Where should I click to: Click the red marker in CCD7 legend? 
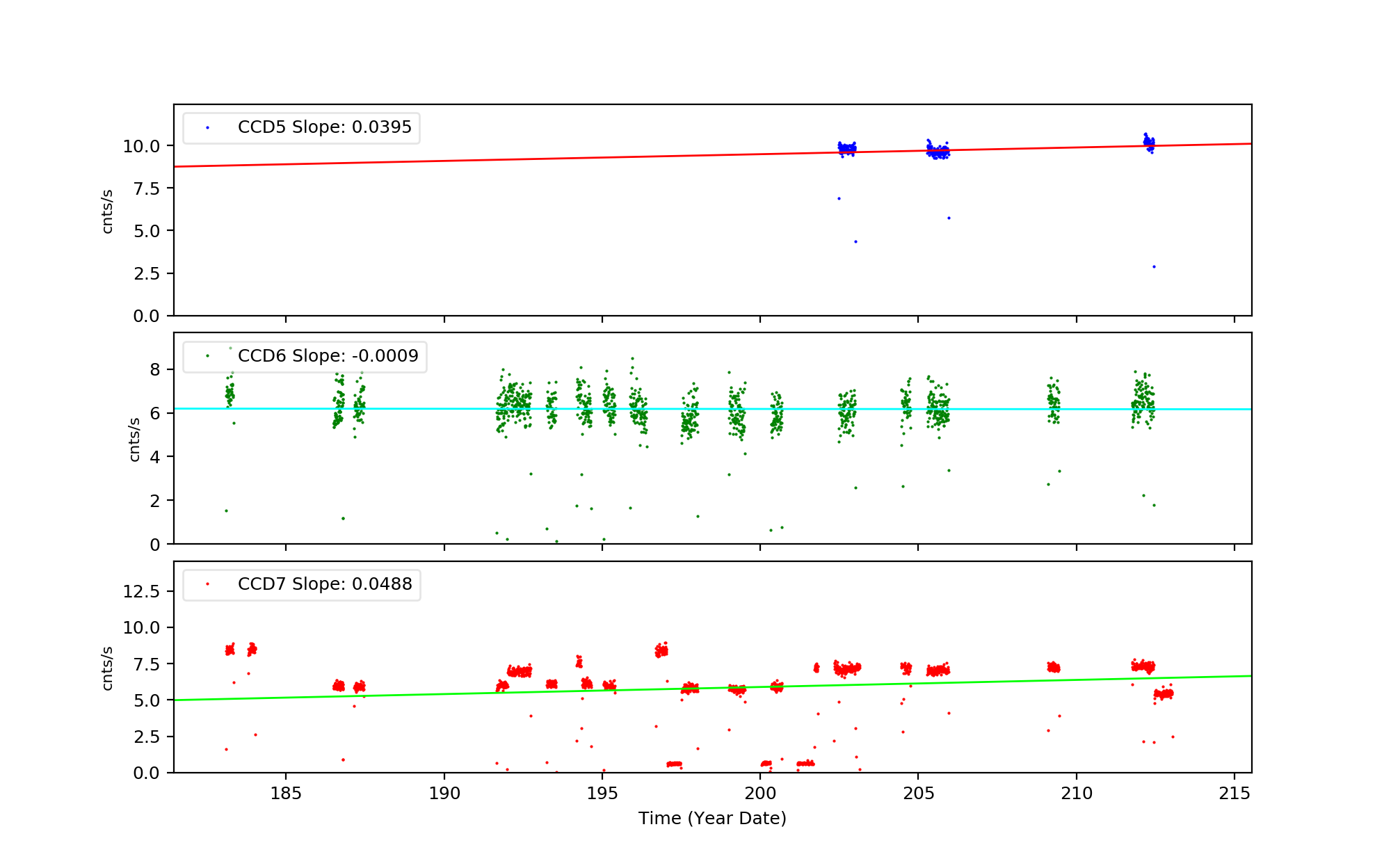click(207, 584)
